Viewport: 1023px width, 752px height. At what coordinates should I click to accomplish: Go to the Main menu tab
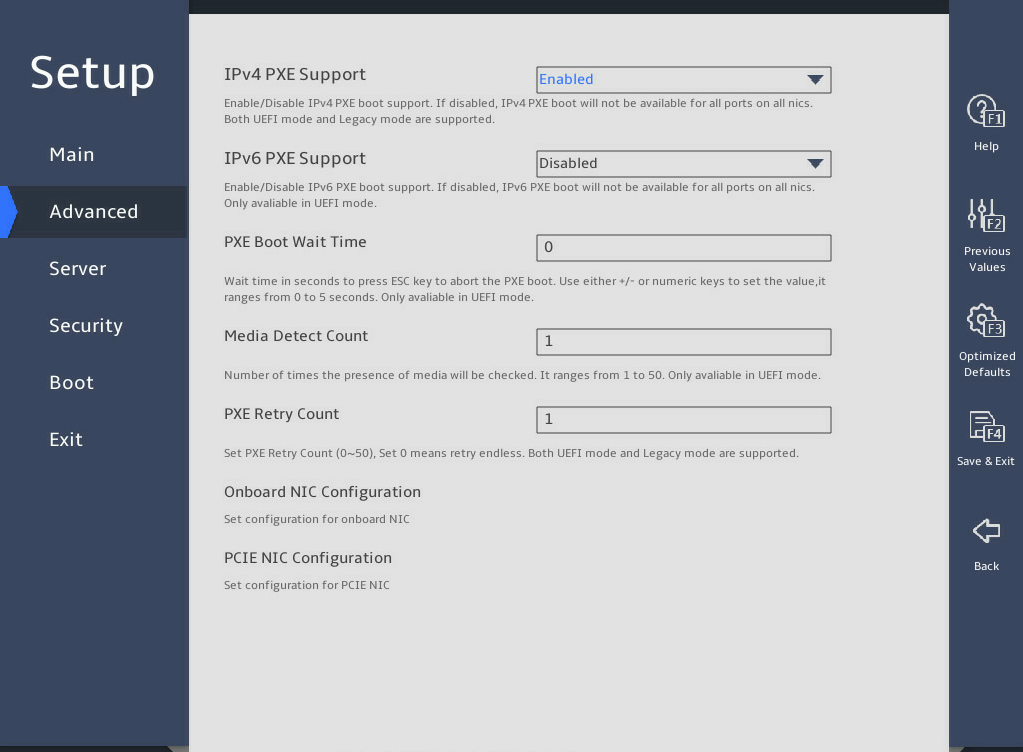pos(72,155)
